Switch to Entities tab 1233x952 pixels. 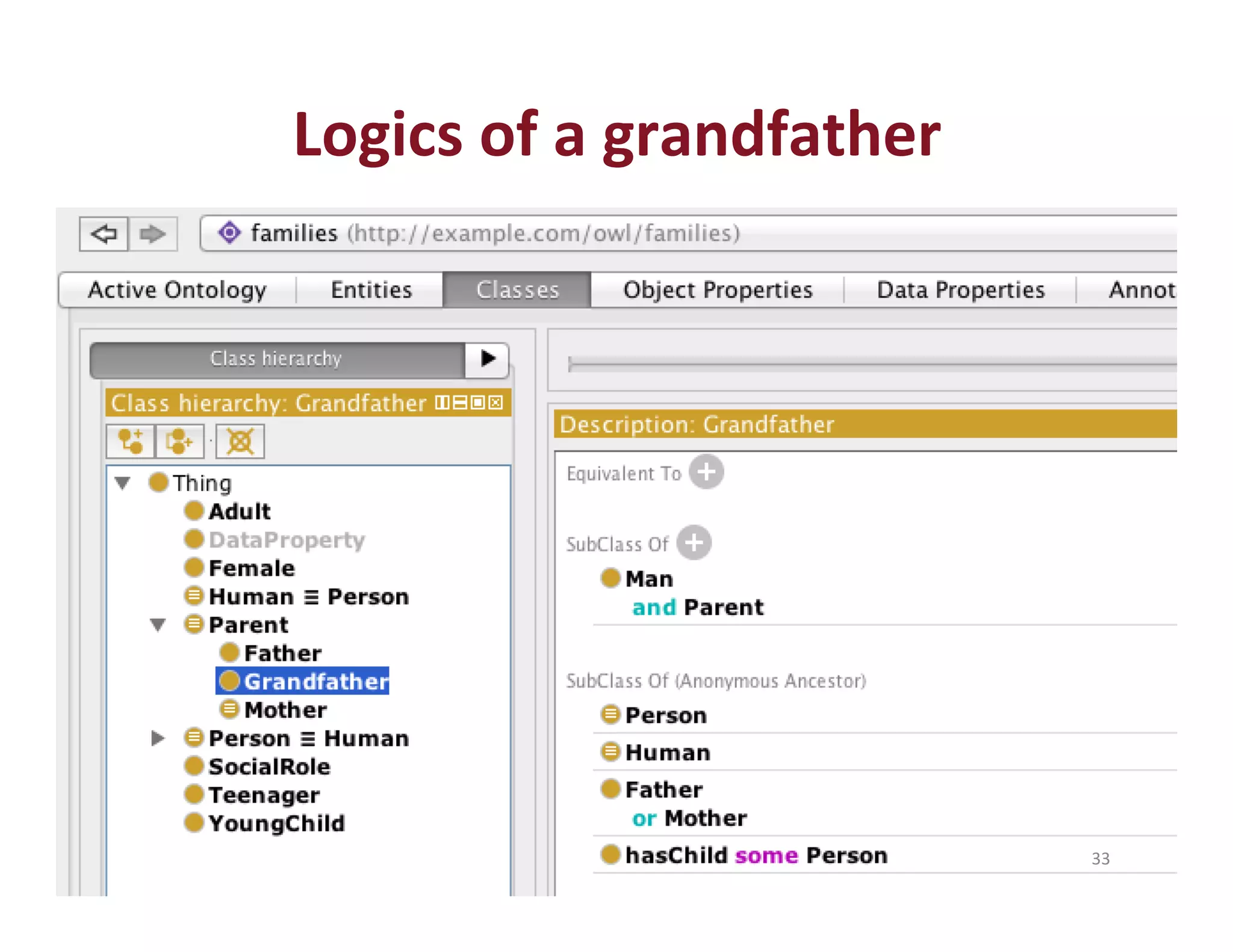coord(371,290)
